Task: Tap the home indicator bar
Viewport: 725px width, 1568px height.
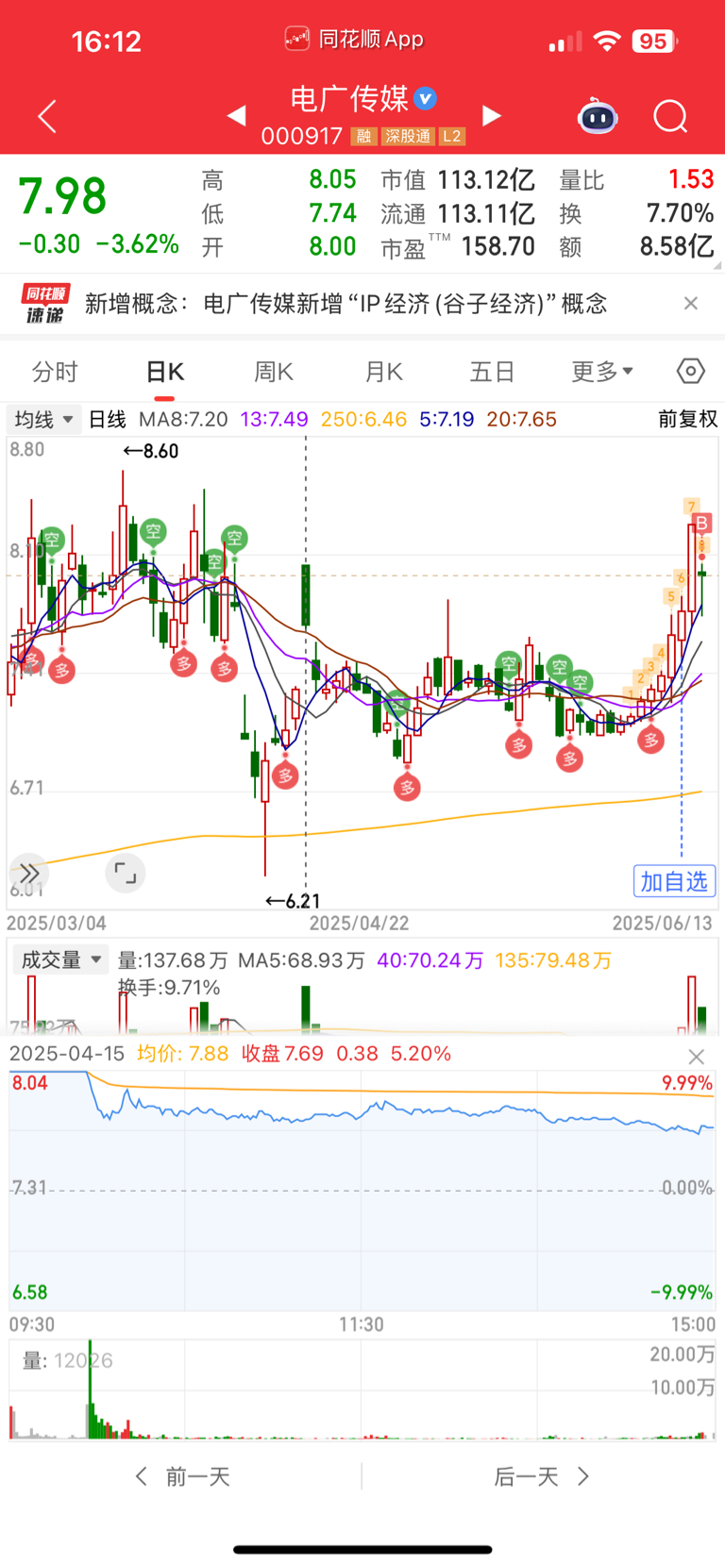Action: tap(362, 1549)
